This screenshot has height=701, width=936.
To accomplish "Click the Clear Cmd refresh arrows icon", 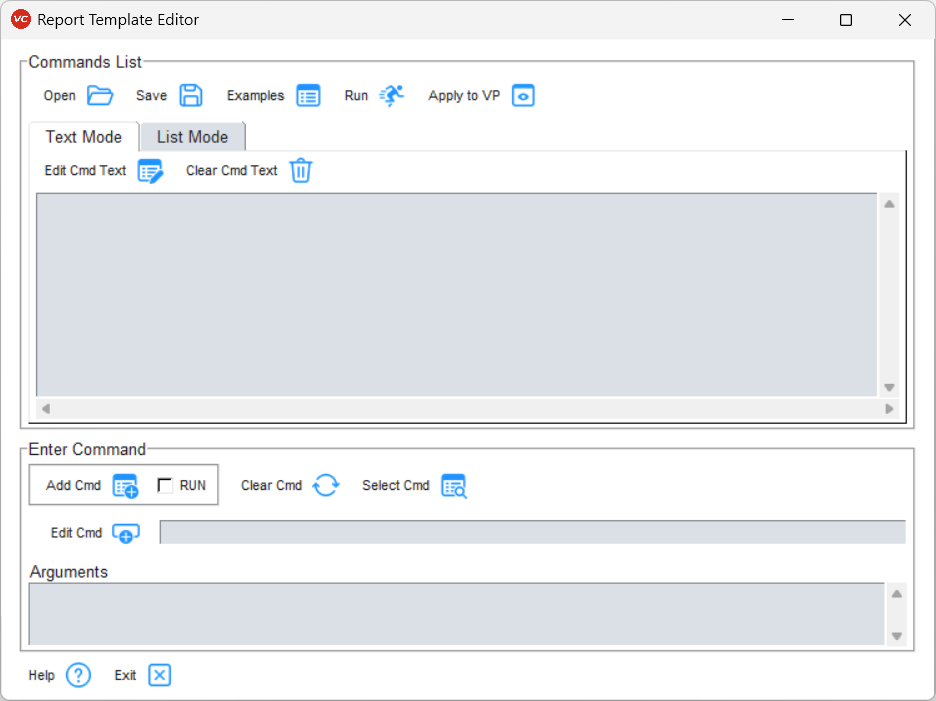I will click(326, 485).
